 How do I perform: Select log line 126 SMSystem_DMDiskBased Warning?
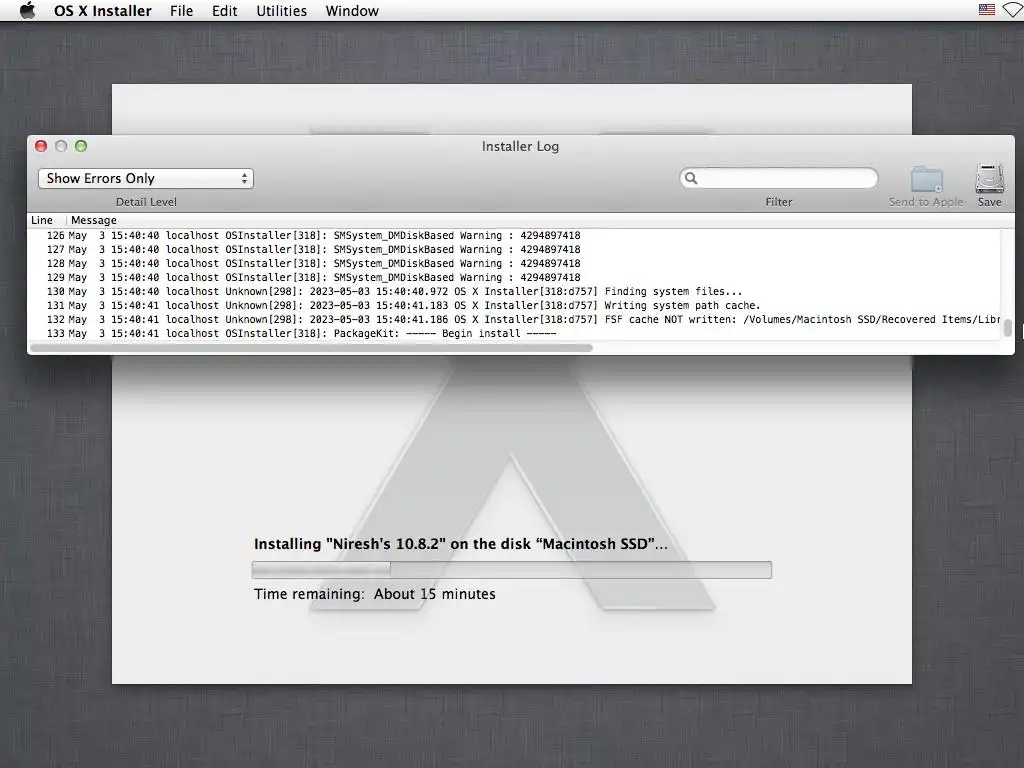514,235
